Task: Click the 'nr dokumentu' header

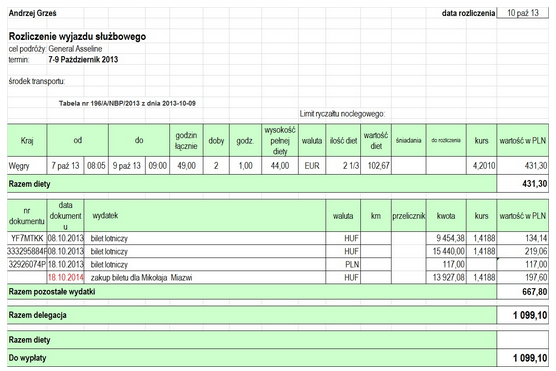Action: (27, 216)
